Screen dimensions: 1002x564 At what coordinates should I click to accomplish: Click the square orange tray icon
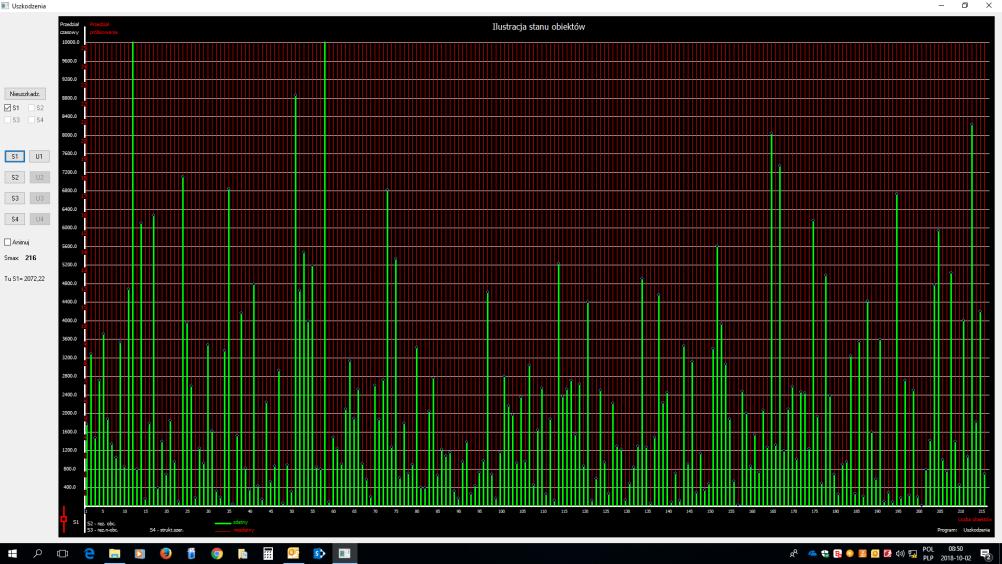(x=862, y=553)
